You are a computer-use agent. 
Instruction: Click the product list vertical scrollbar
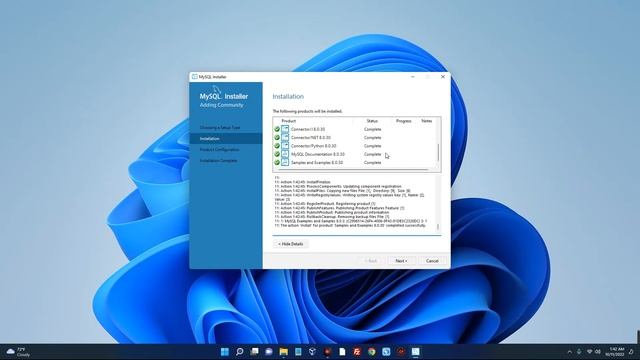(438, 152)
